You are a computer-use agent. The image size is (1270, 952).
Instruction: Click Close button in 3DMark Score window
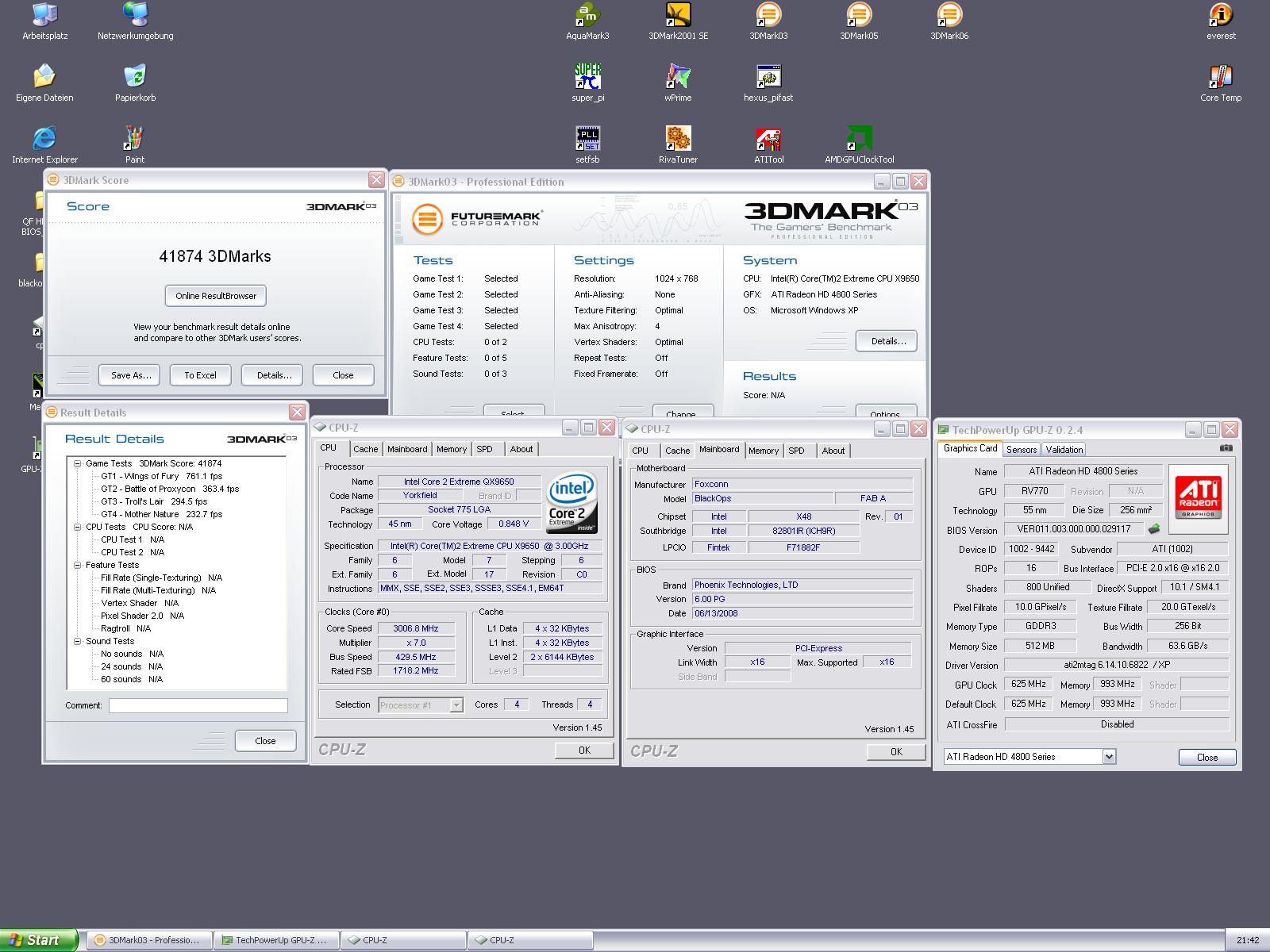(344, 375)
